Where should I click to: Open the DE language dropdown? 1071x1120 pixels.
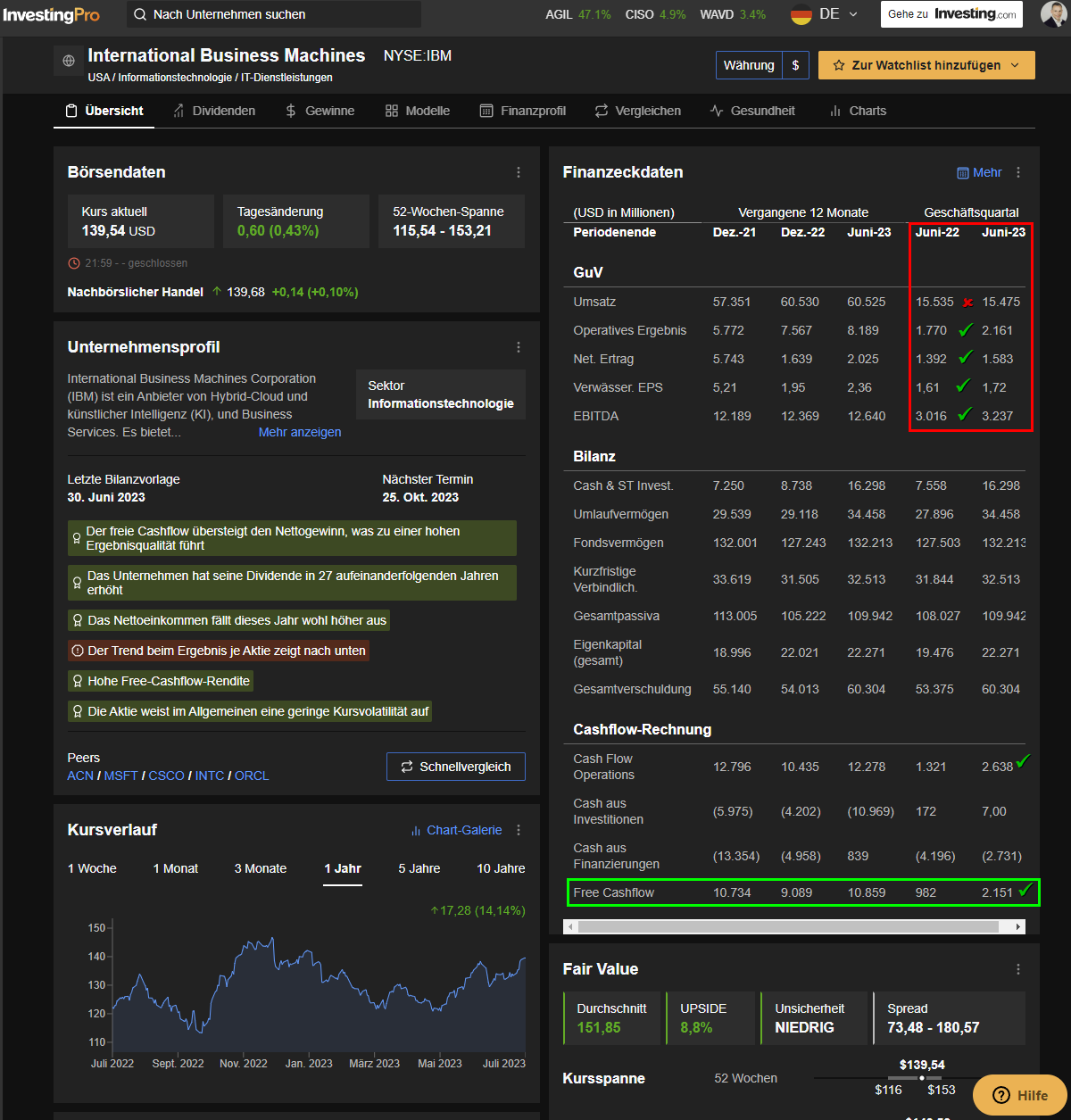pos(839,14)
